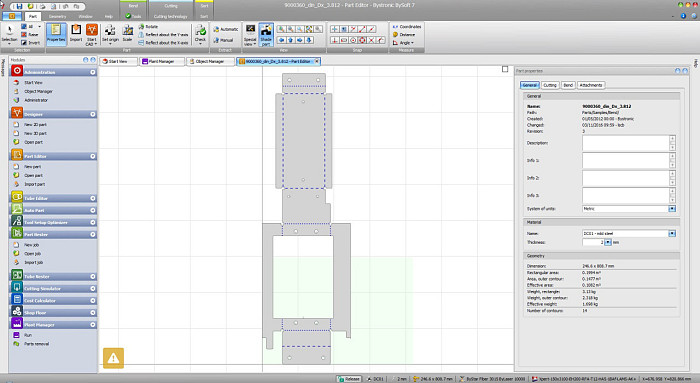Open the Material Name dropdown
The width and height of the screenshot is (700, 383).
(x=672, y=233)
